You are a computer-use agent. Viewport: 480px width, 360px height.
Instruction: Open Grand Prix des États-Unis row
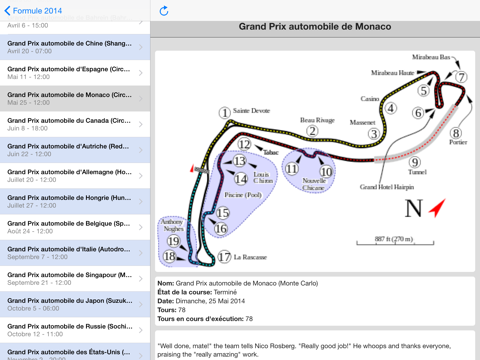click(x=75, y=352)
